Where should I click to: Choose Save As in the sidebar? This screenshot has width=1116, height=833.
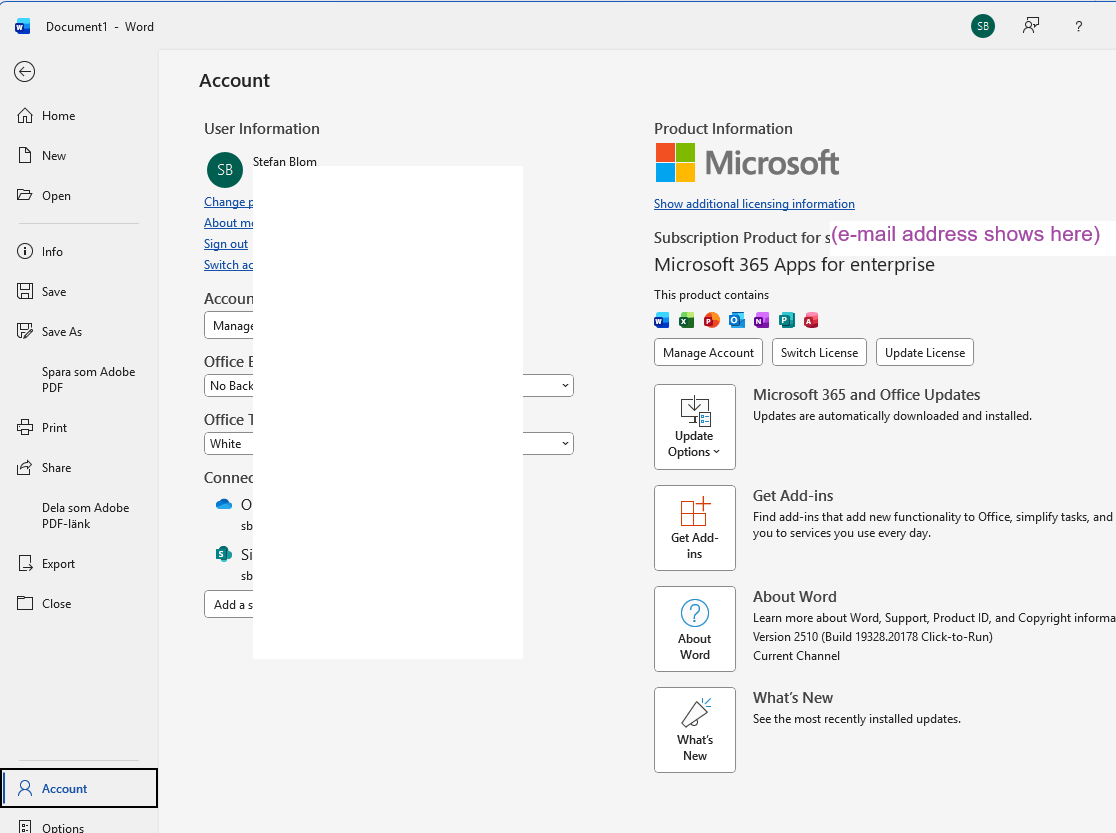click(78, 331)
